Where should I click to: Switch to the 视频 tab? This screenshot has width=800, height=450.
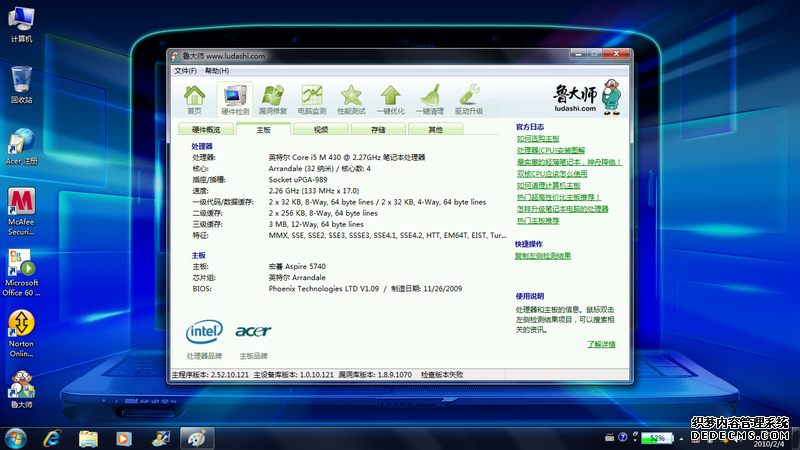click(320, 130)
